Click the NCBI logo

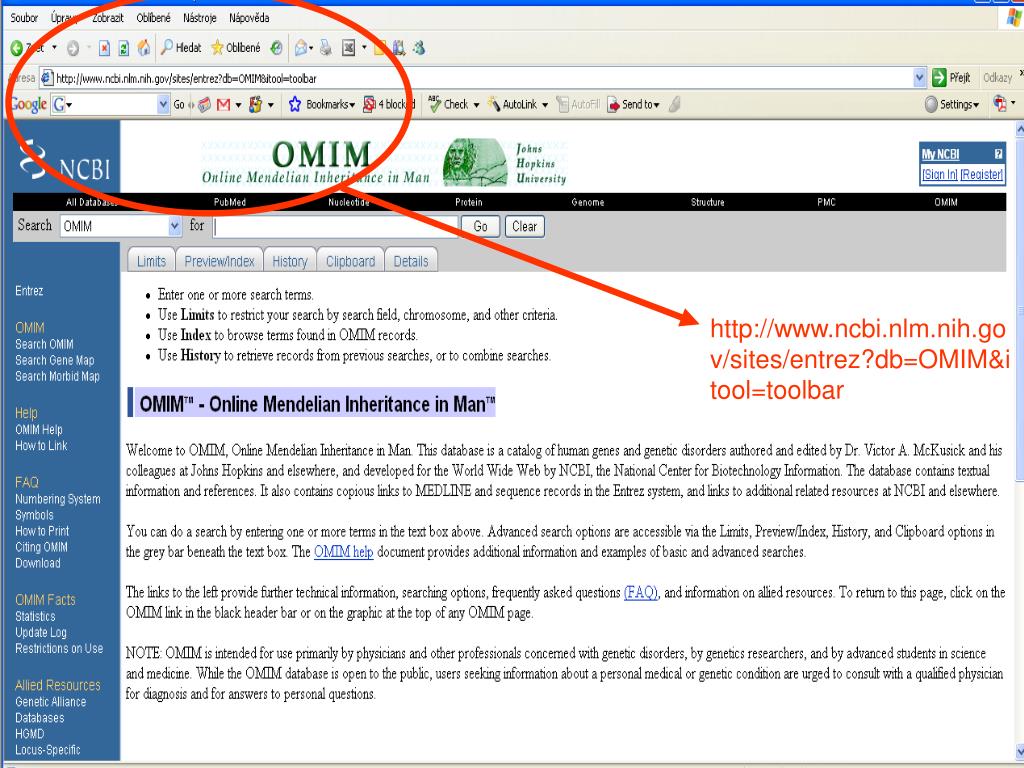coord(64,161)
